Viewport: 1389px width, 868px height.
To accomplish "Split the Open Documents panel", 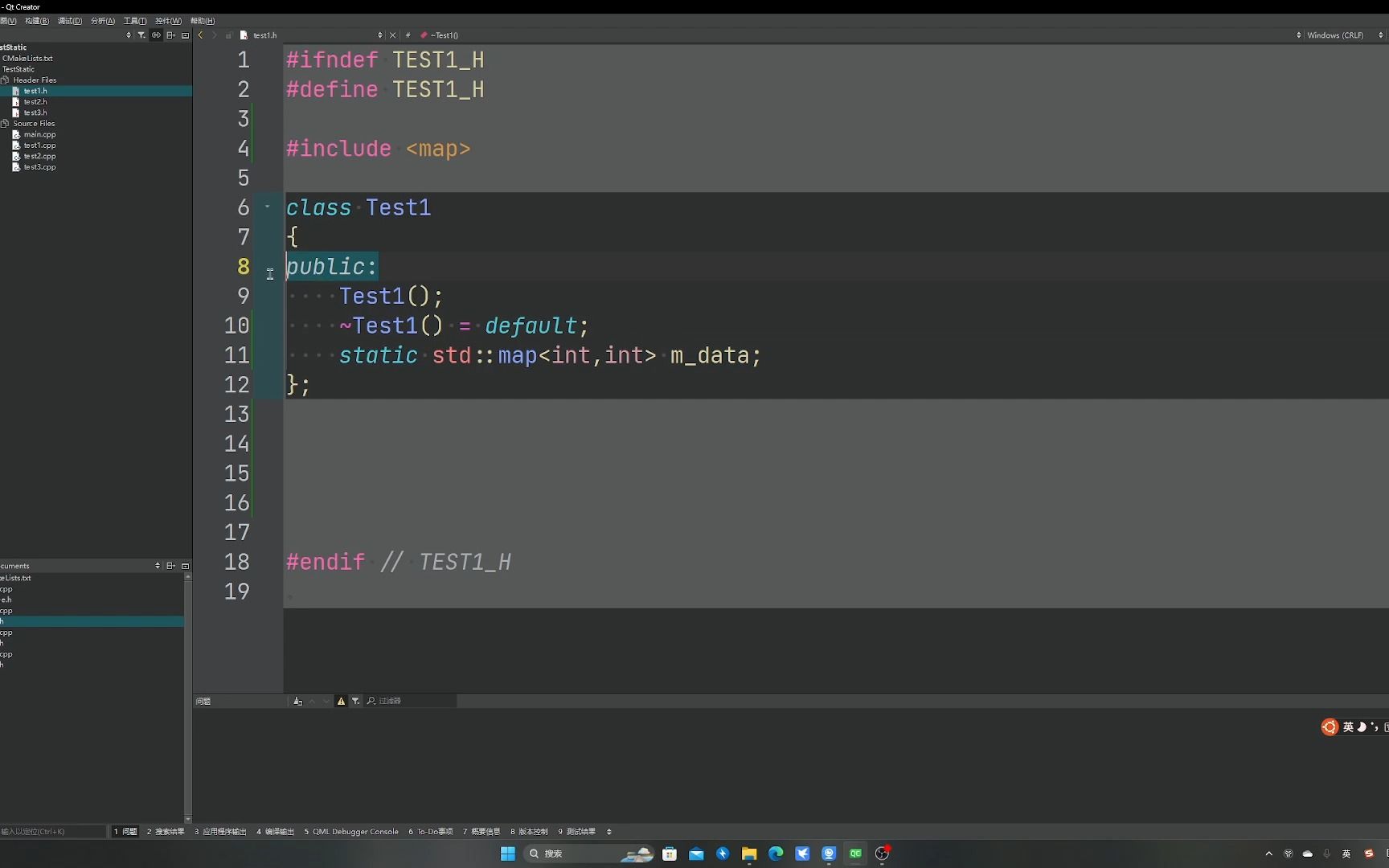I will (x=170, y=566).
